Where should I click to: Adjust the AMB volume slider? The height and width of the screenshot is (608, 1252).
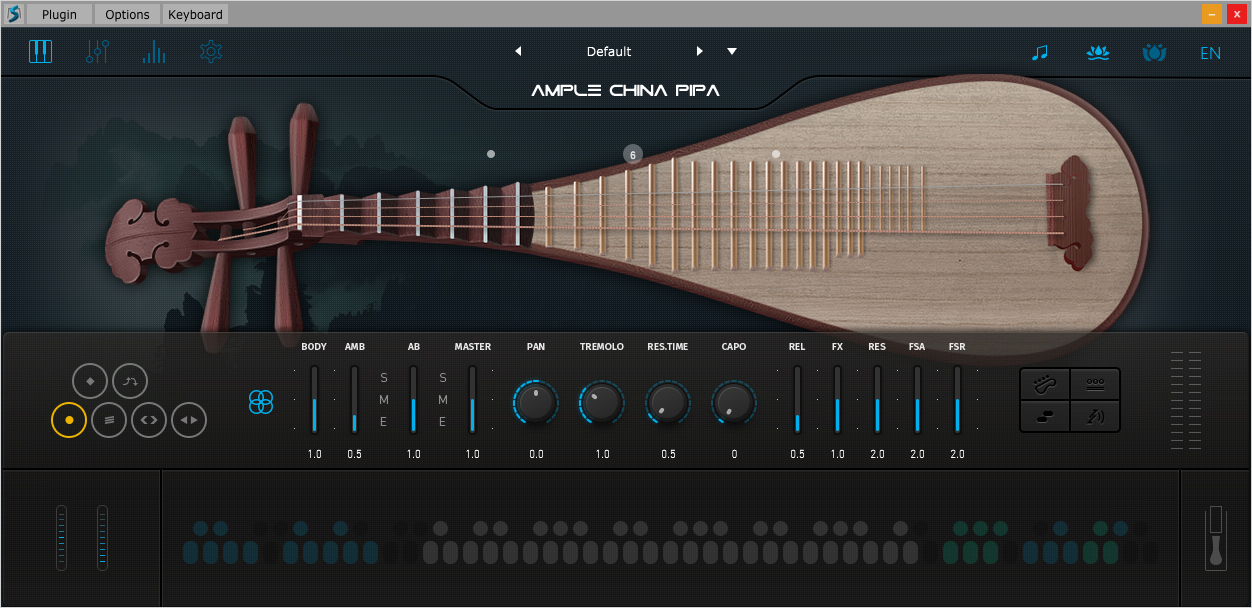coord(354,399)
